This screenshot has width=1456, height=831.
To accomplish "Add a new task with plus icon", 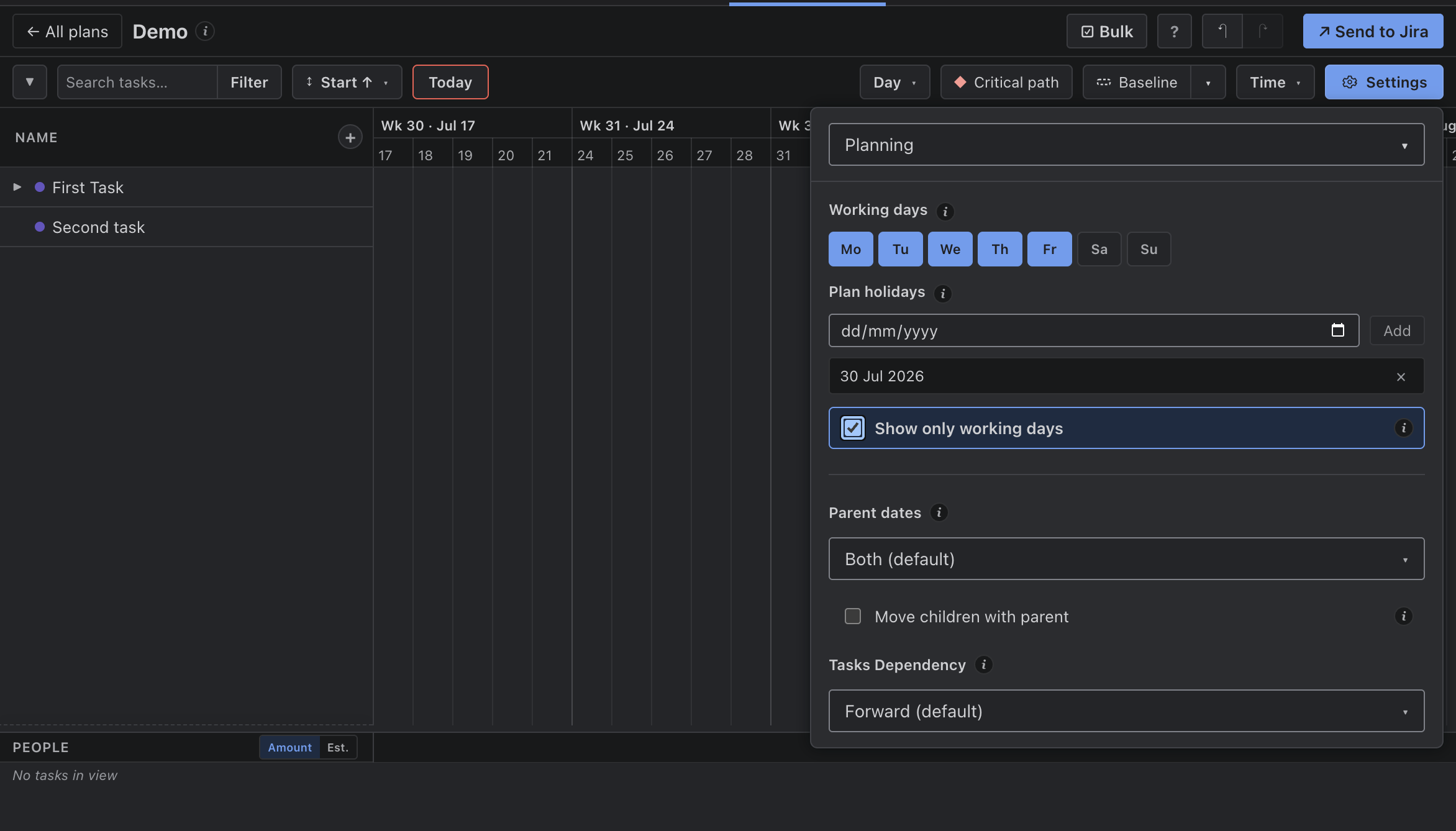I will (x=350, y=137).
